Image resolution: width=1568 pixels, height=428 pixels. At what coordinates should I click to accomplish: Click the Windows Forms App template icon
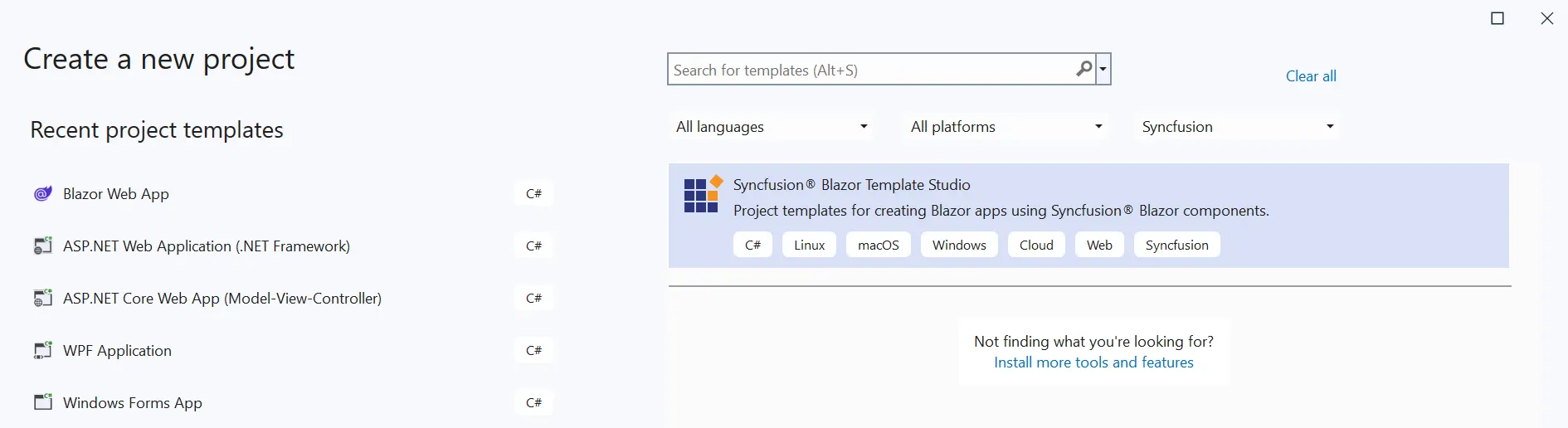[42, 403]
